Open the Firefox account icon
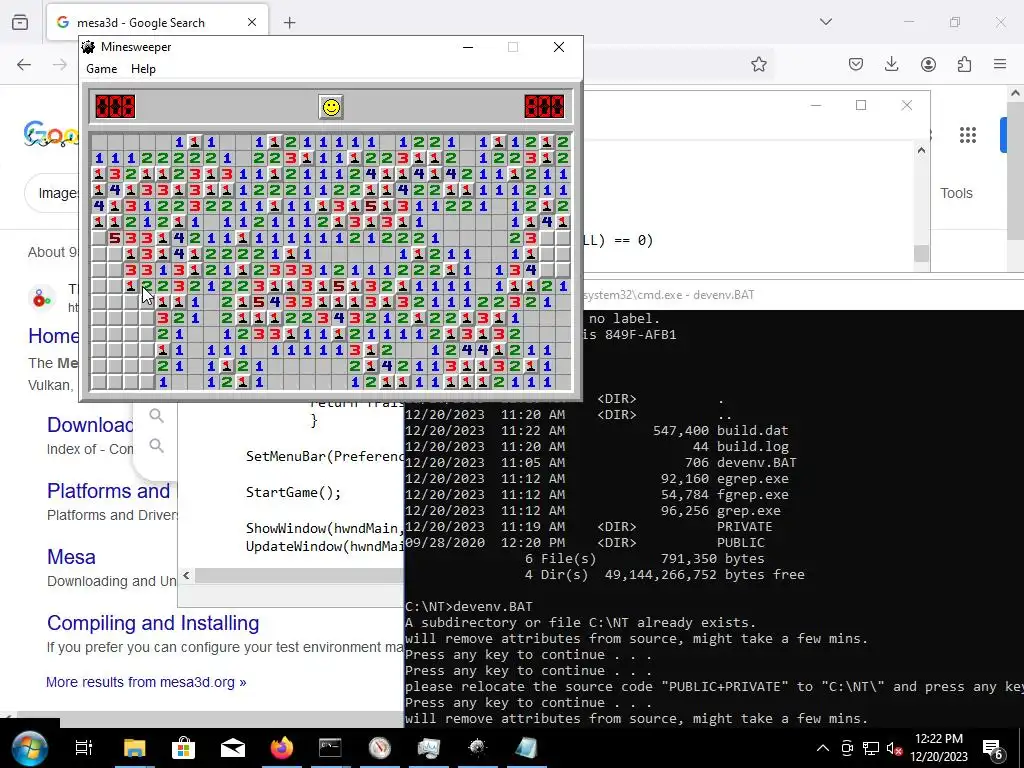This screenshot has height=768, width=1024. click(x=928, y=64)
